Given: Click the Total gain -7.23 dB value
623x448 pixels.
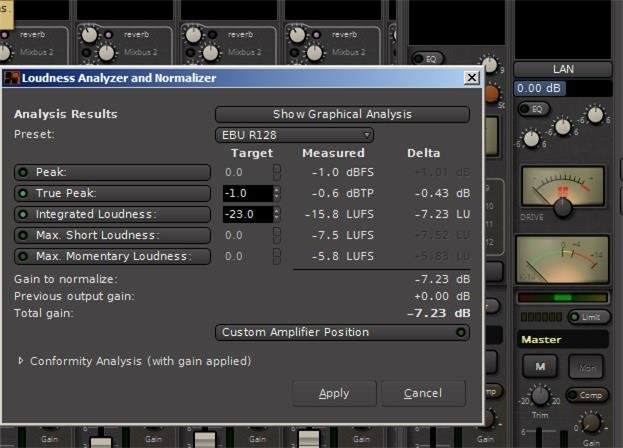Looking at the screenshot, I should pos(439,313).
